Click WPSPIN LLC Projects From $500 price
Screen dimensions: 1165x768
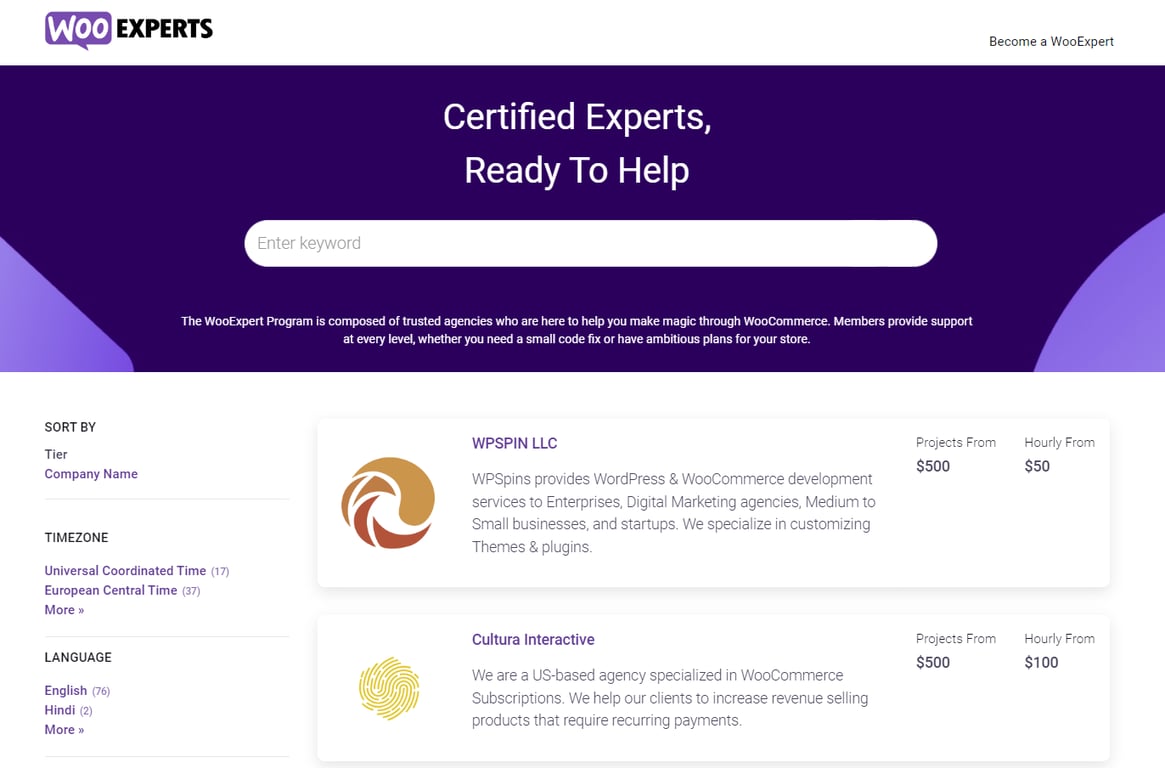(932, 466)
